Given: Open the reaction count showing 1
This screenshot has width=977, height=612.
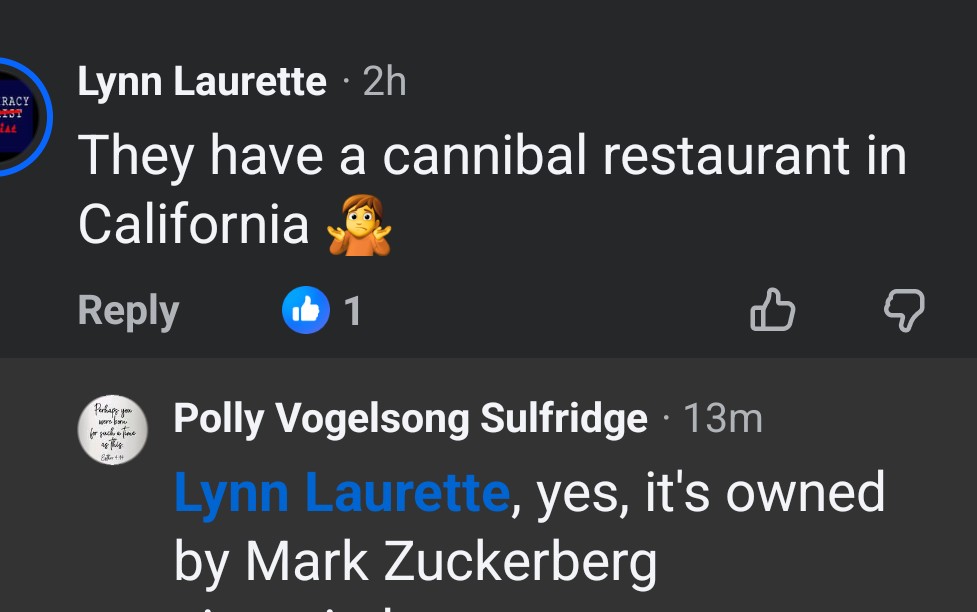Looking at the screenshot, I should [x=352, y=312].
